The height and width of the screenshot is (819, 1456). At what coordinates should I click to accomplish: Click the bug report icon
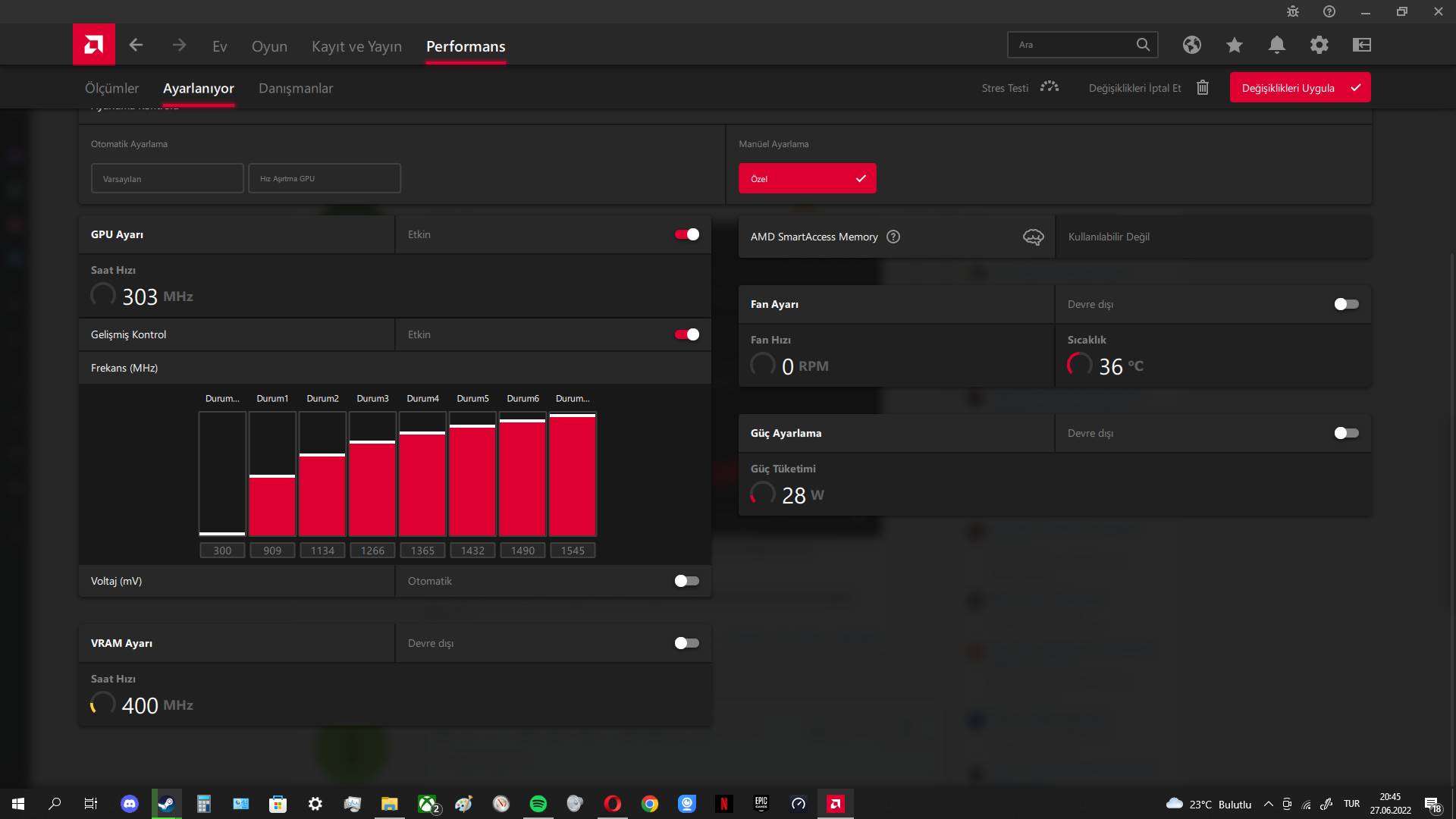pyautogui.click(x=1293, y=11)
